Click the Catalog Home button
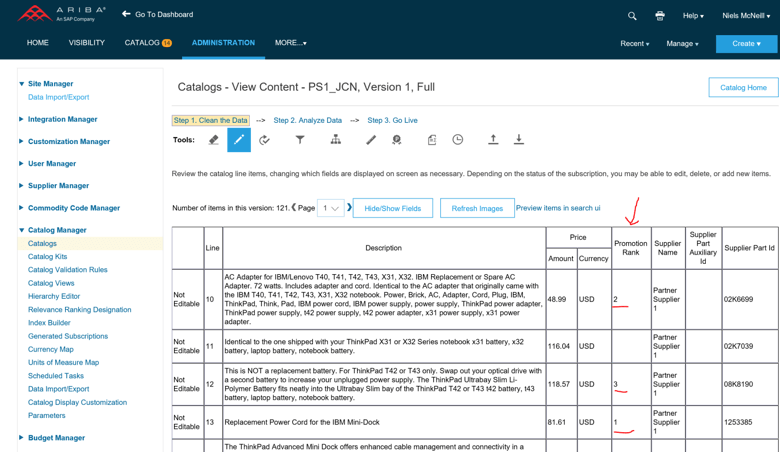This screenshot has width=780, height=452. (743, 88)
